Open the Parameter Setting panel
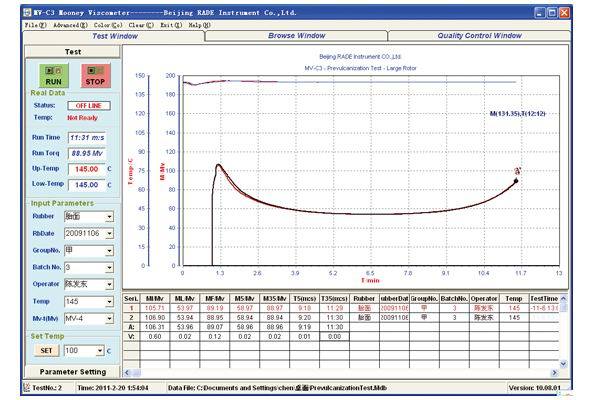Image resolution: width=600 pixels, height=400 pixels. tap(72, 372)
